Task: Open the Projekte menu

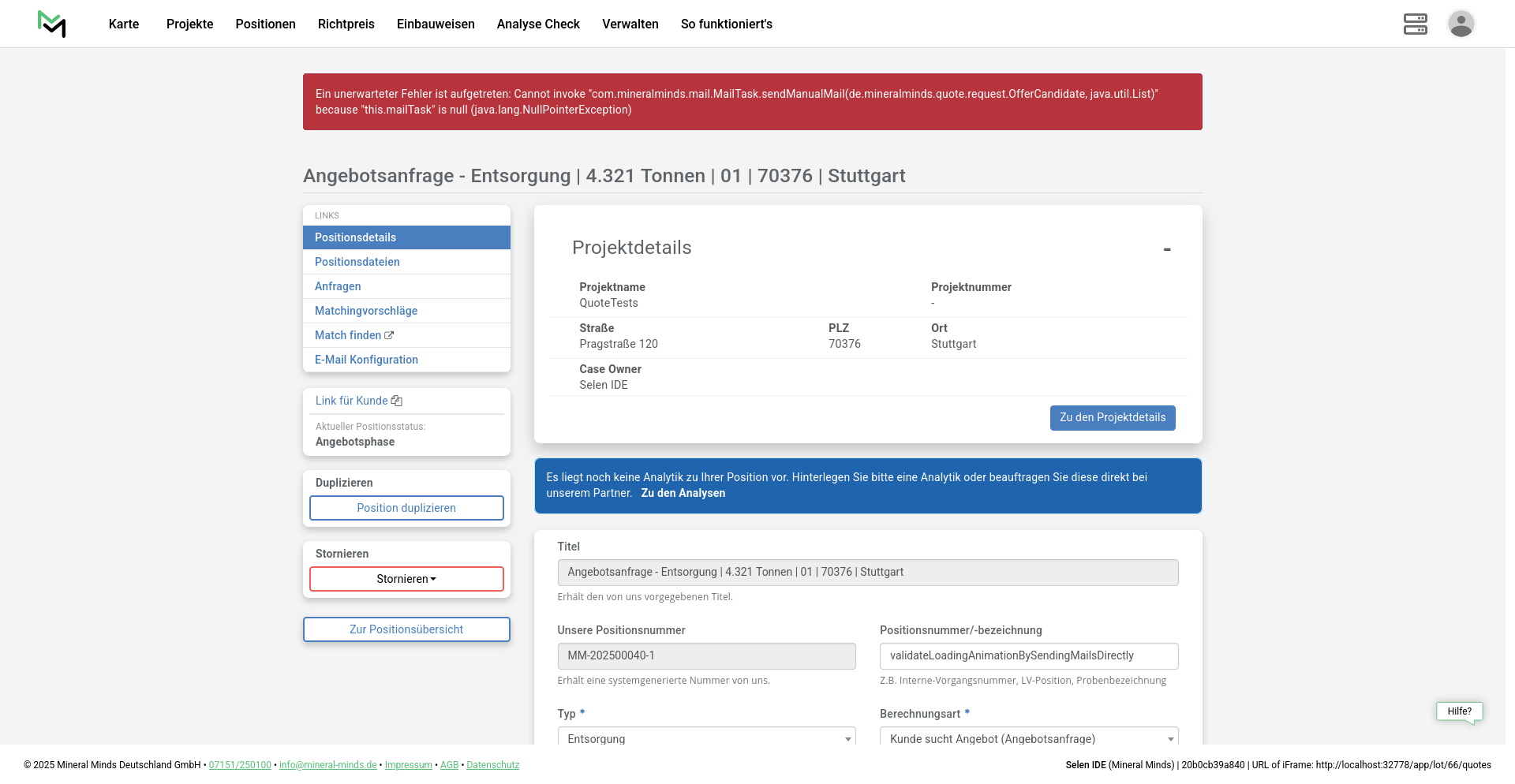Action: coord(189,24)
